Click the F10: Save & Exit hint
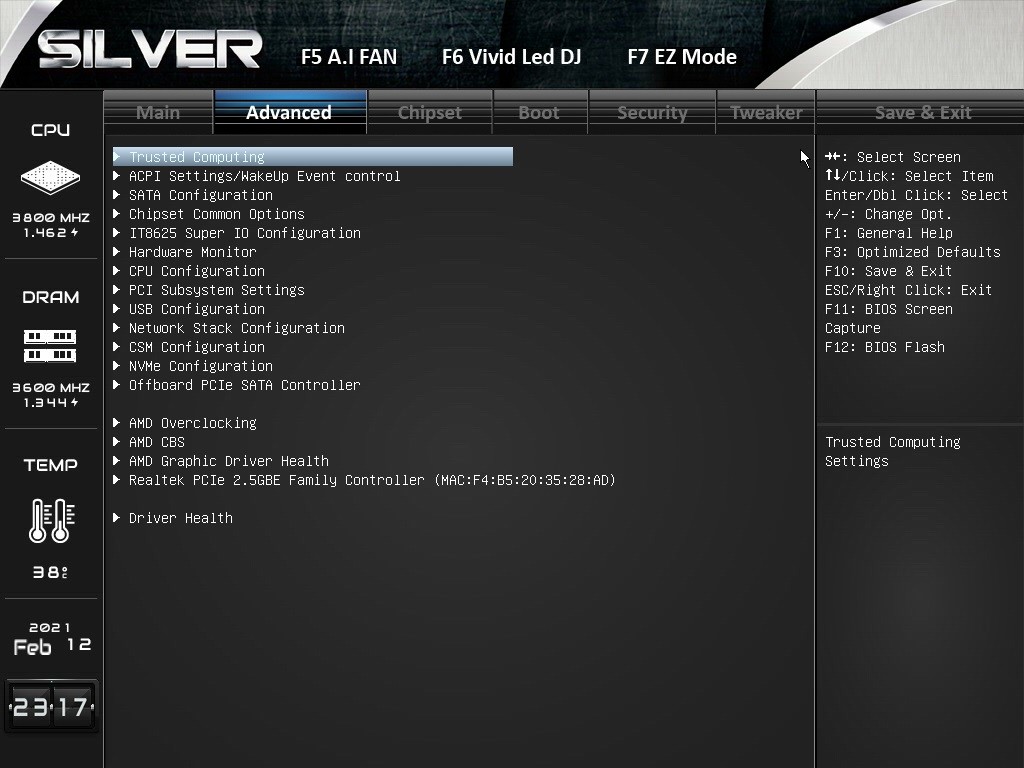Viewport: 1024px width, 768px height. coord(888,271)
